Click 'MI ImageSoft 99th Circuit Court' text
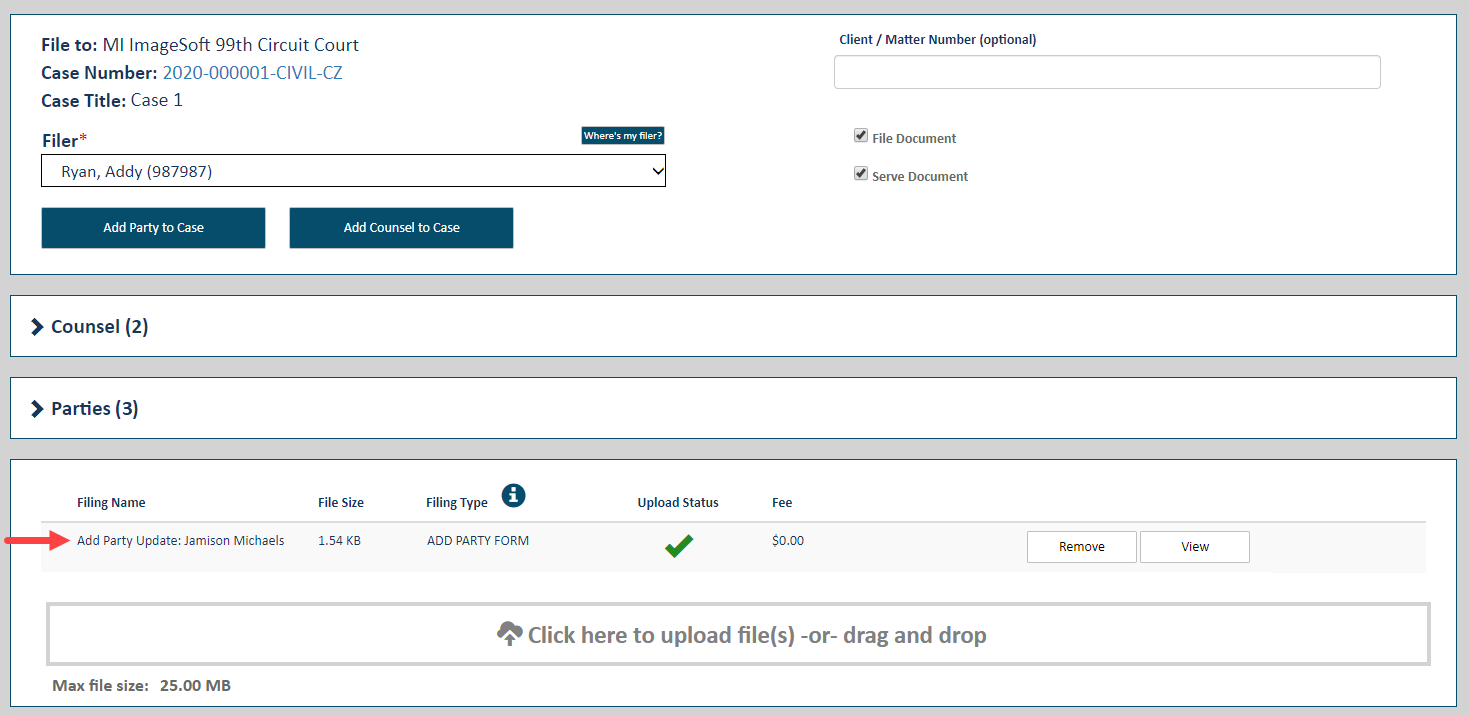Viewport: 1469px width, 716px height. [x=231, y=45]
